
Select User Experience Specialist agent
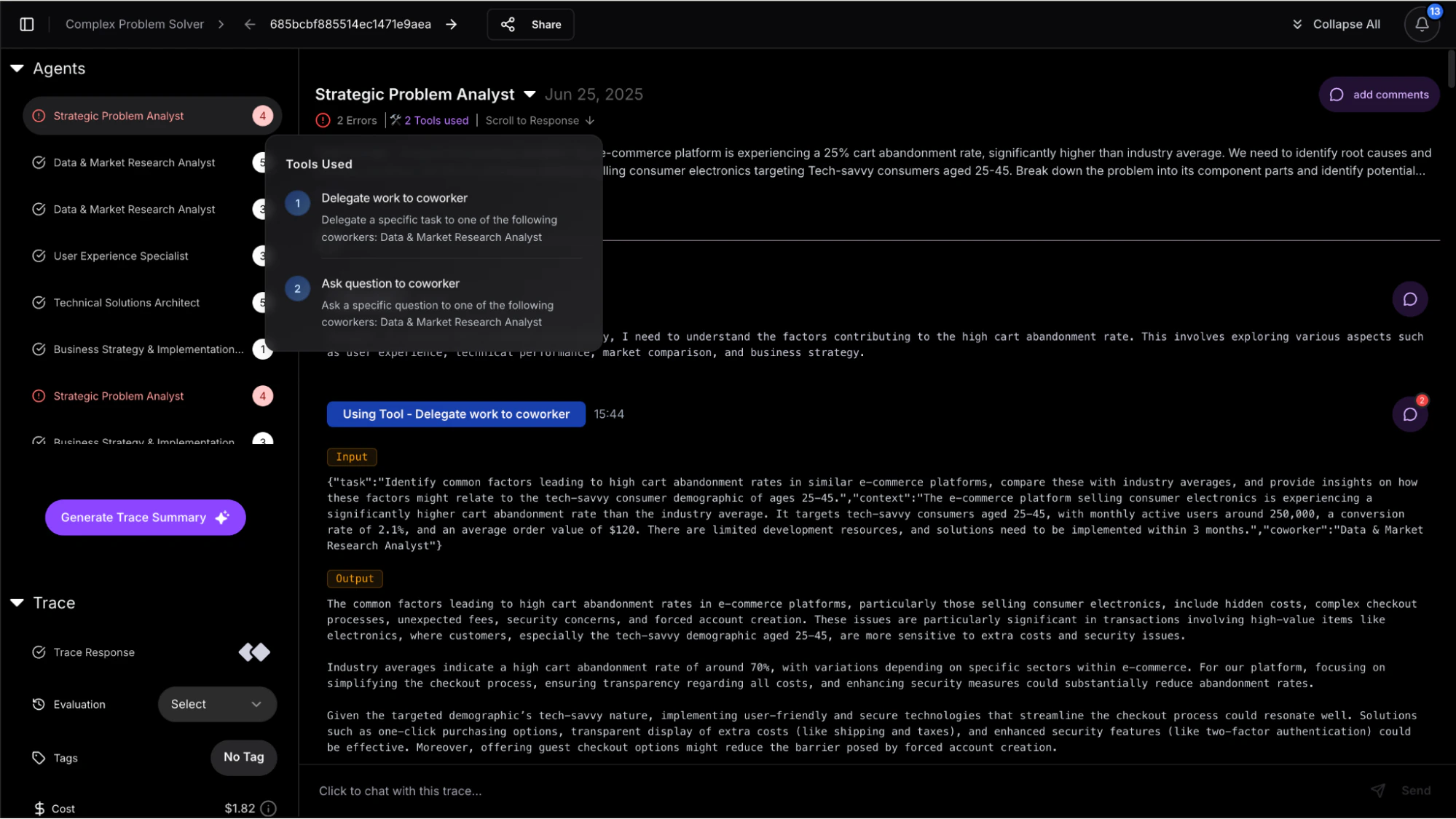click(x=120, y=256)
